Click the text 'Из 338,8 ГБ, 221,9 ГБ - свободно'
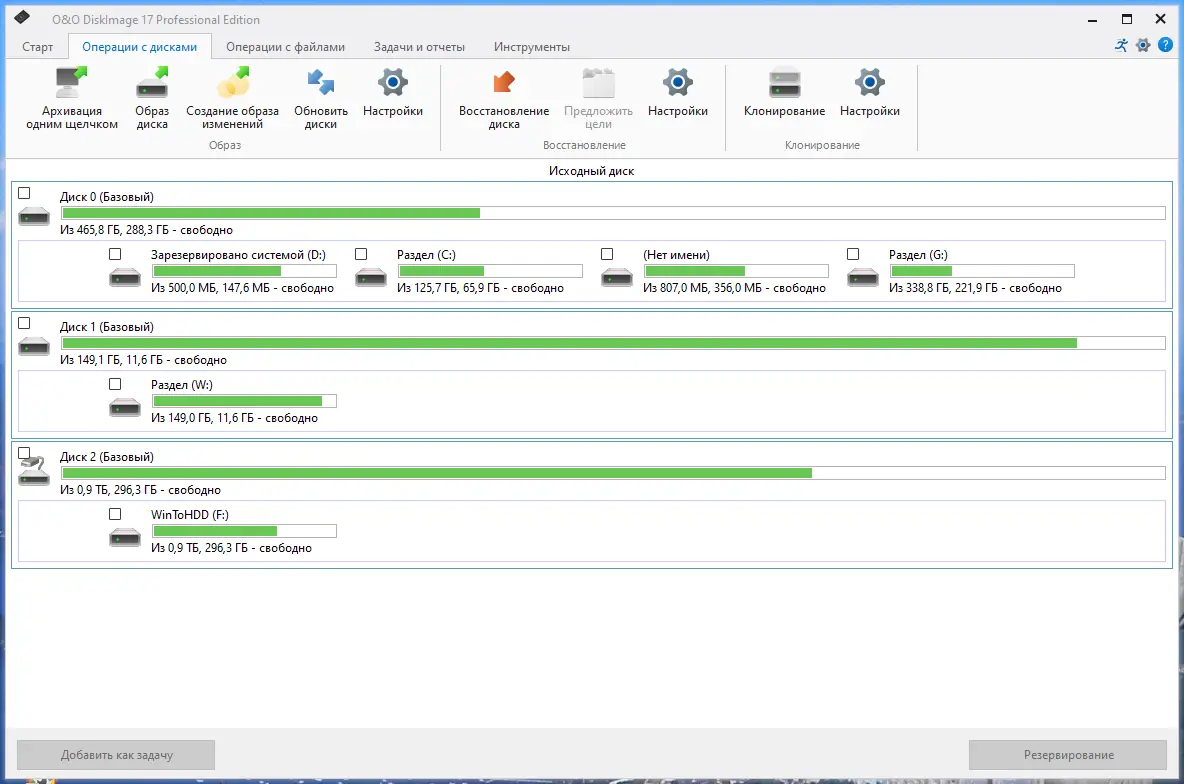The image size is (1184, 784). 975,288
